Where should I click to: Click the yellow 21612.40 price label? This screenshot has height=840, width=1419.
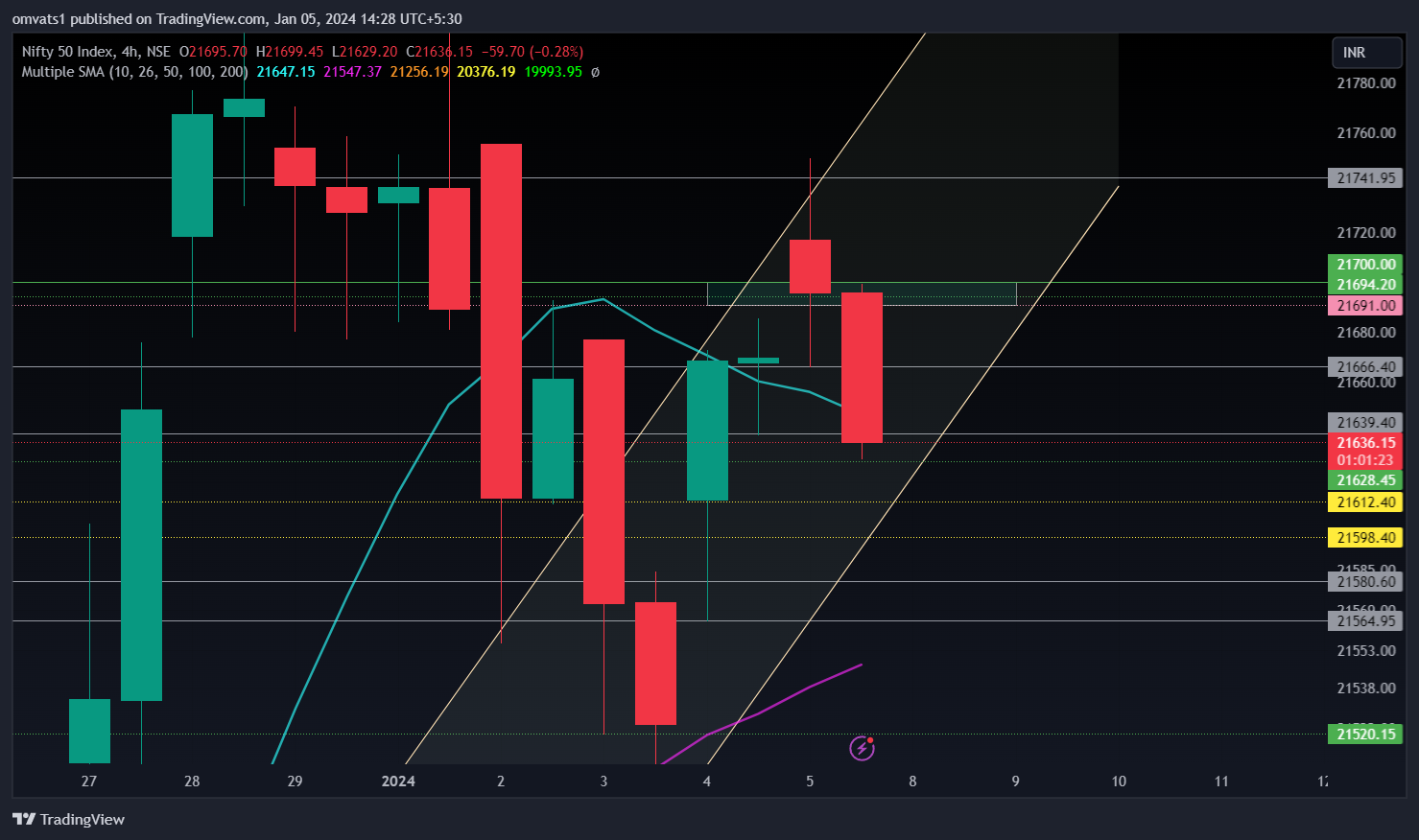pos(1365,502)
